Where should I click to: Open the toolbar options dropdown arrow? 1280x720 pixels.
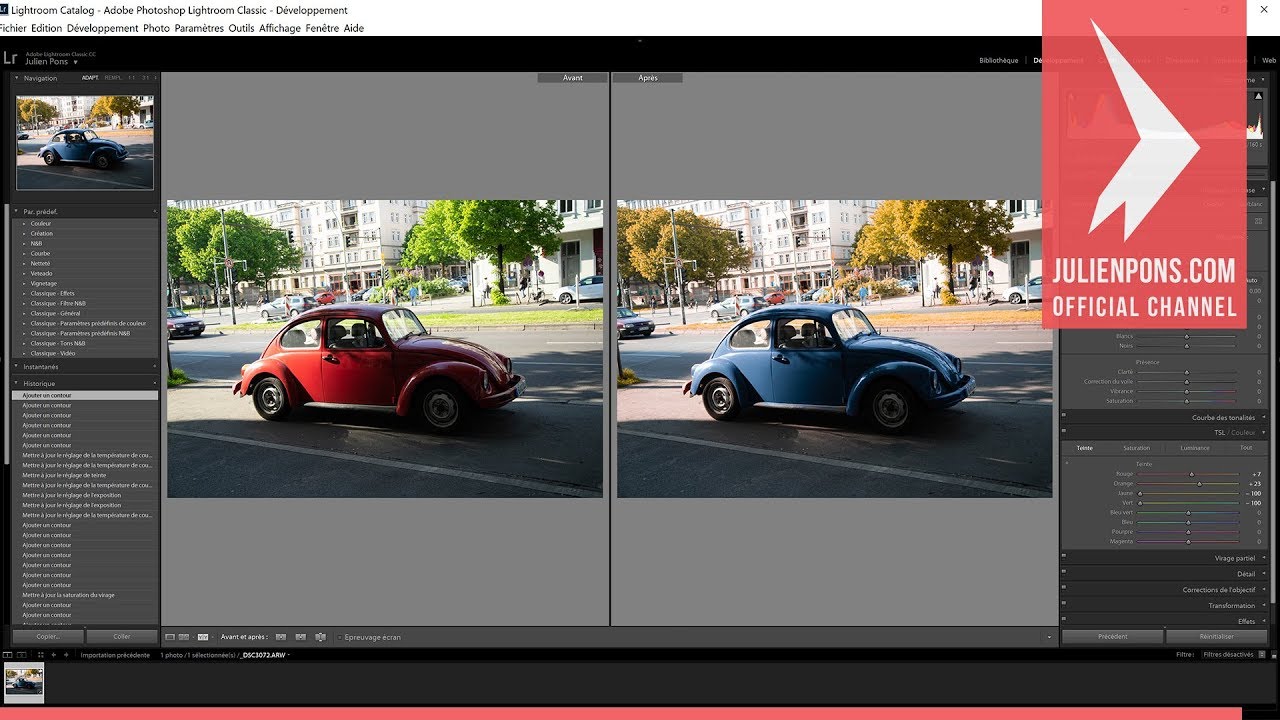click(1050, 637)
